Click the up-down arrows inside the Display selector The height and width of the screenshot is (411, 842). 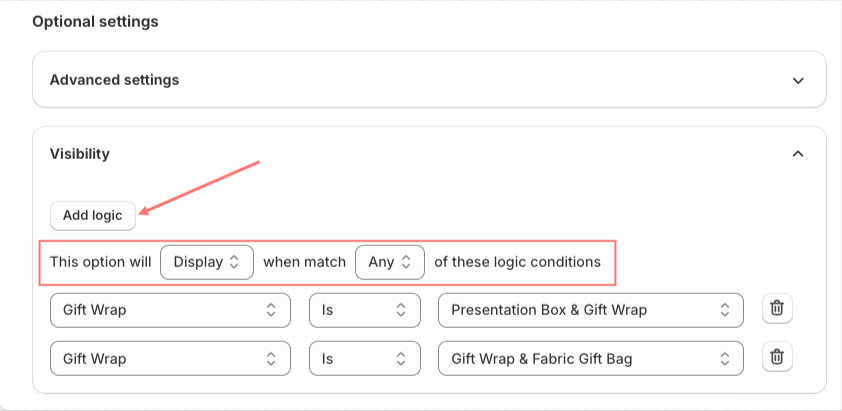point(234,262)
